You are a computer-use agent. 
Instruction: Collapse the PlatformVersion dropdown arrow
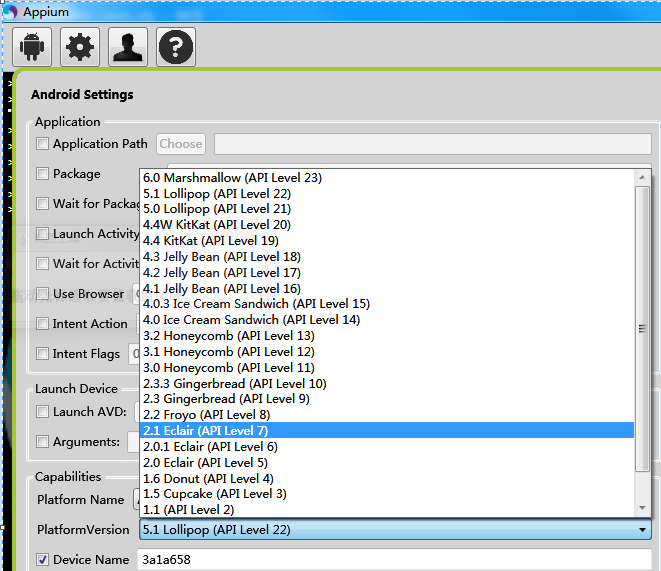click(x=642, y=530)
